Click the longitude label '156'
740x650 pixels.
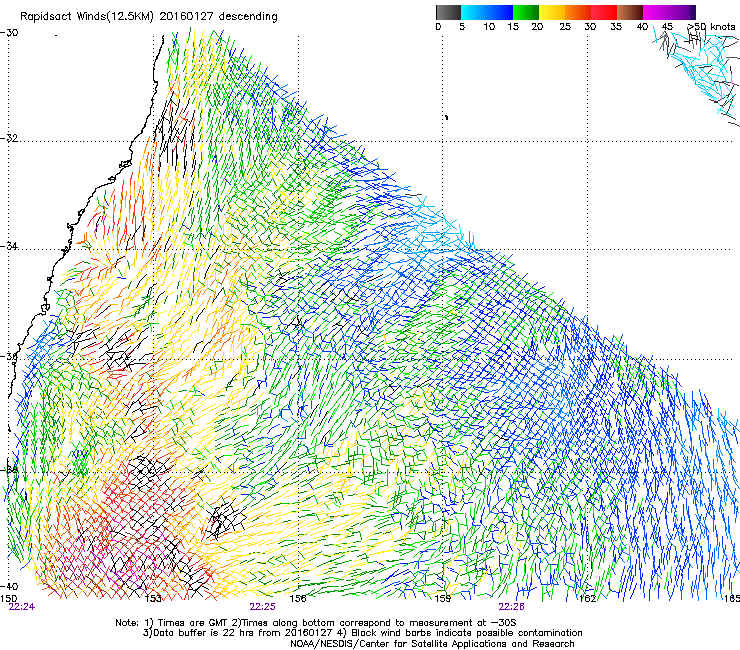298,598
